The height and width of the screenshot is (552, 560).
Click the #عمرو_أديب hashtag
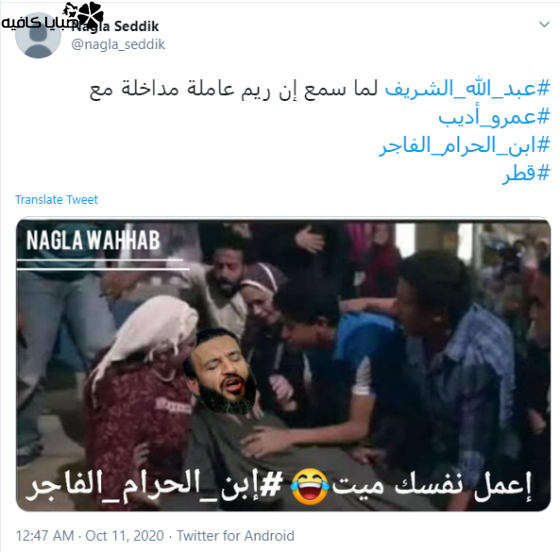click(x=494, y=117)
